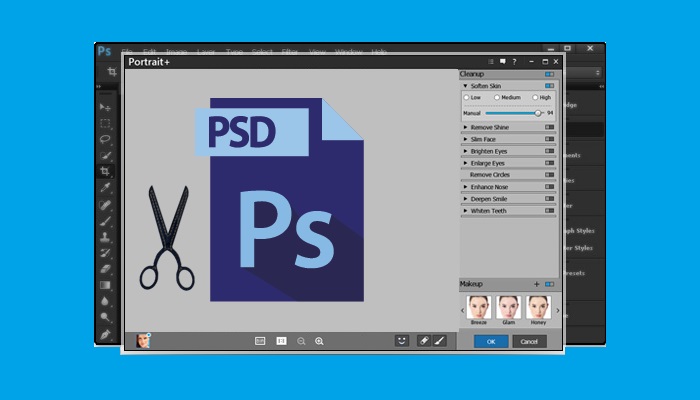Expand the Enlarge Eyes section arrow
This screenshot has height=400, width=700.
click(x=465, y=163)
